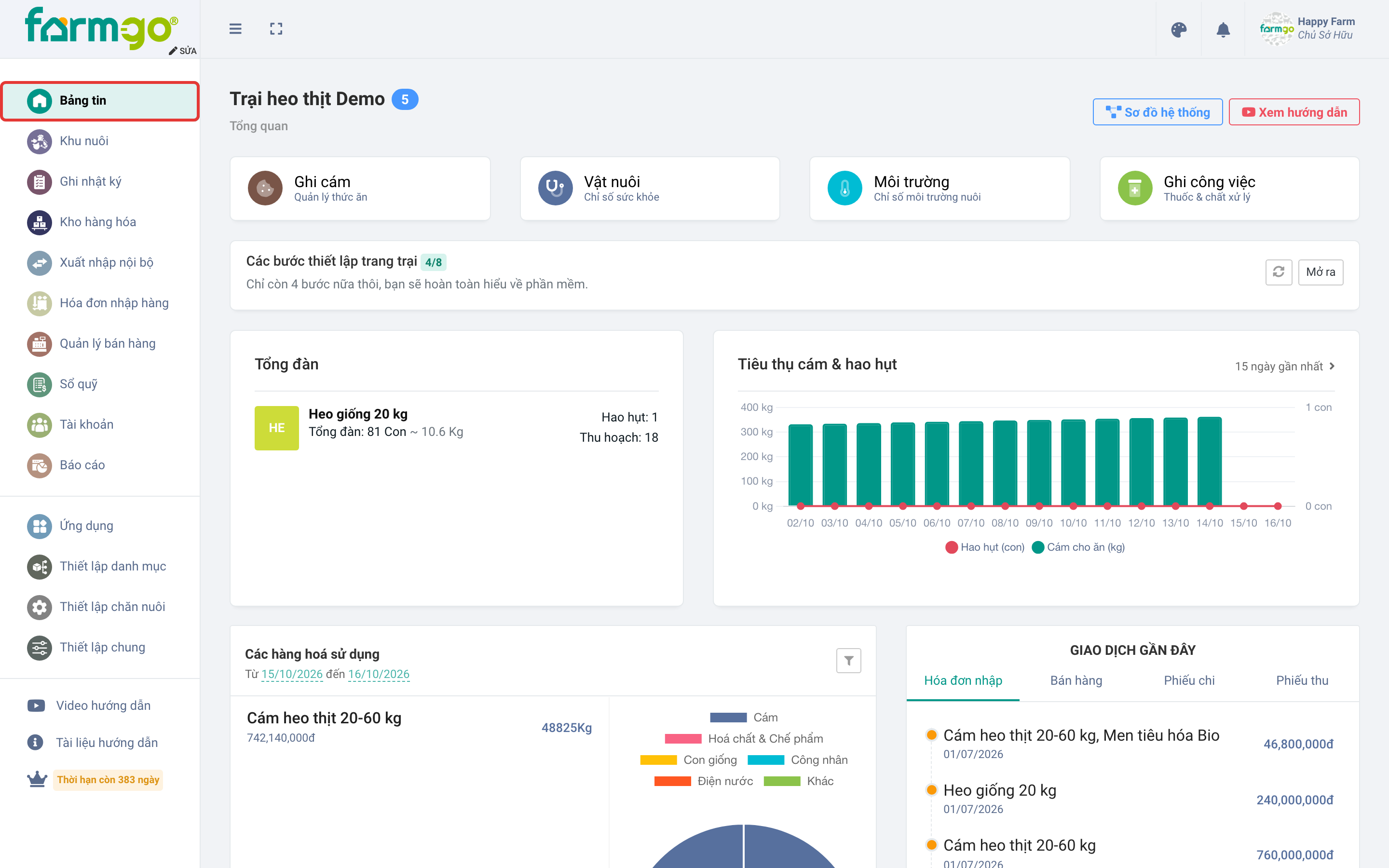Open the theme palette icon
The height and width of the screenshot is (868, 1389).
point(1178,30)
